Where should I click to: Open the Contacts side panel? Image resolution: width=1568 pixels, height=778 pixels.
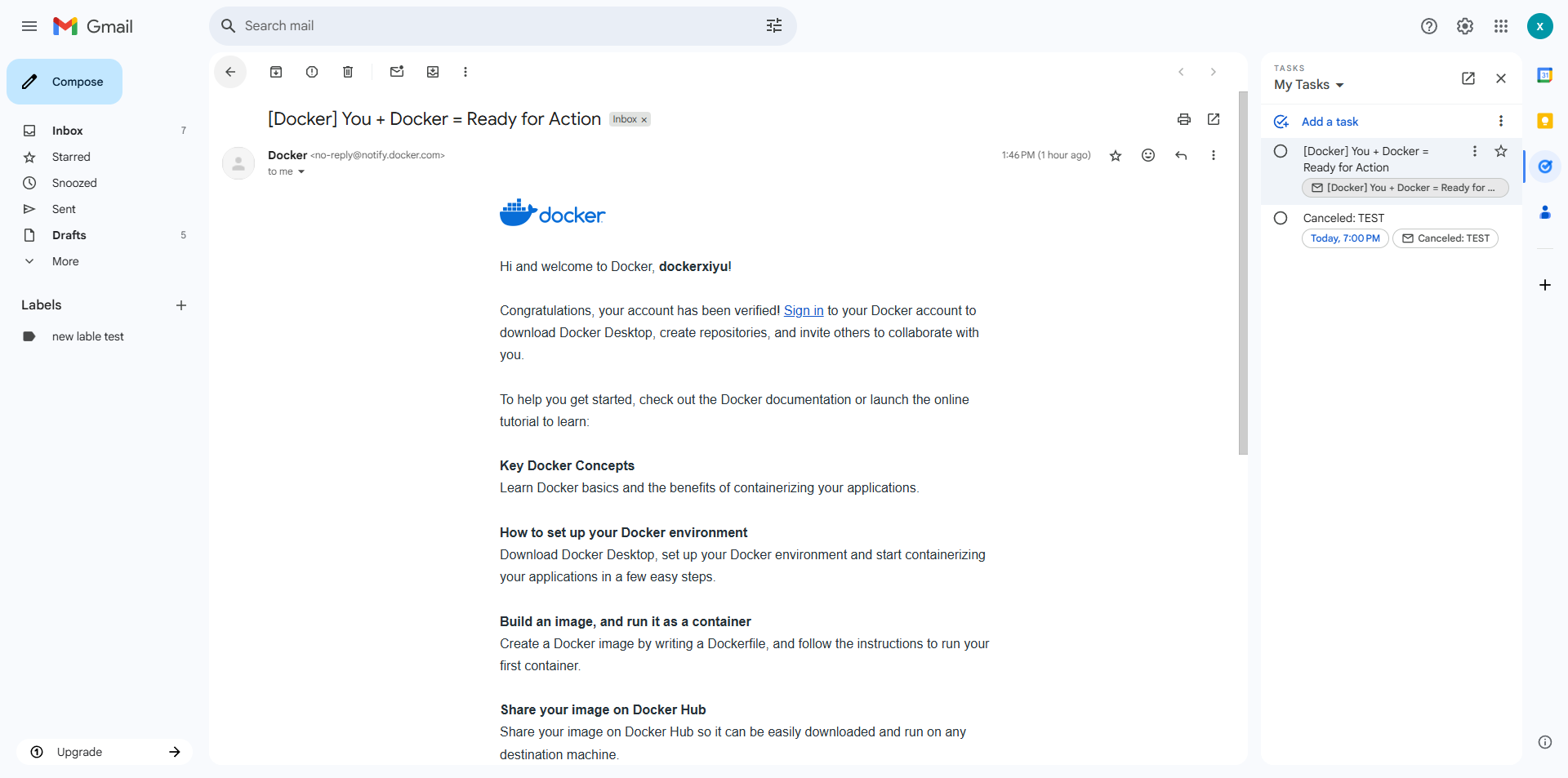point(1545,212)
